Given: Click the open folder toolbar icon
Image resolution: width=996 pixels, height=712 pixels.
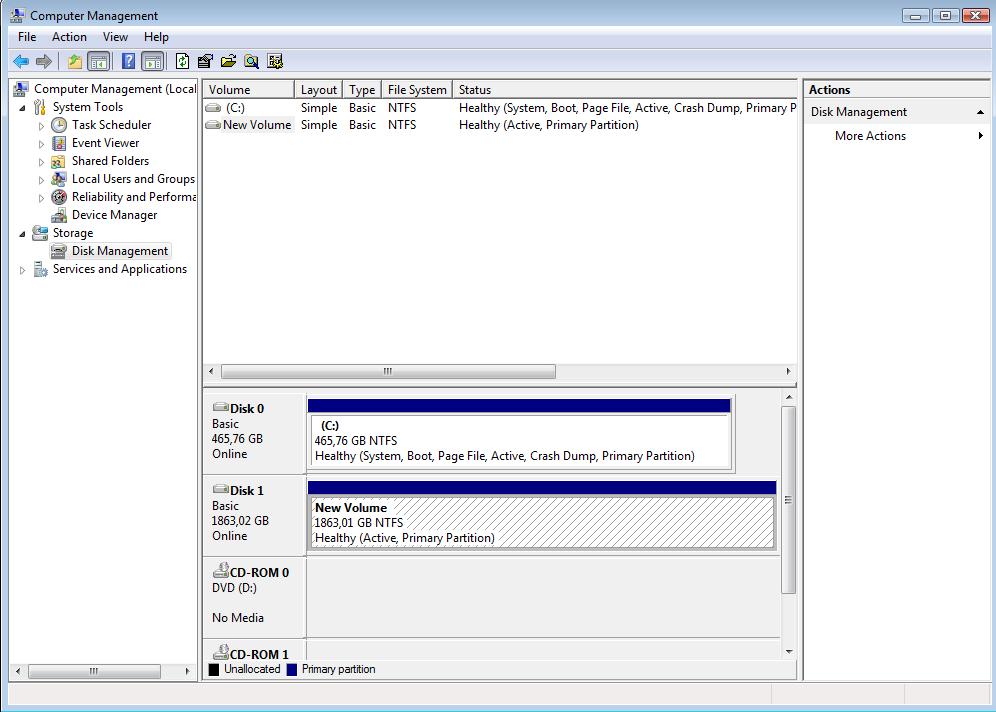Looking at the screenshot, I should pyautogui.click(x=228, y=62).
